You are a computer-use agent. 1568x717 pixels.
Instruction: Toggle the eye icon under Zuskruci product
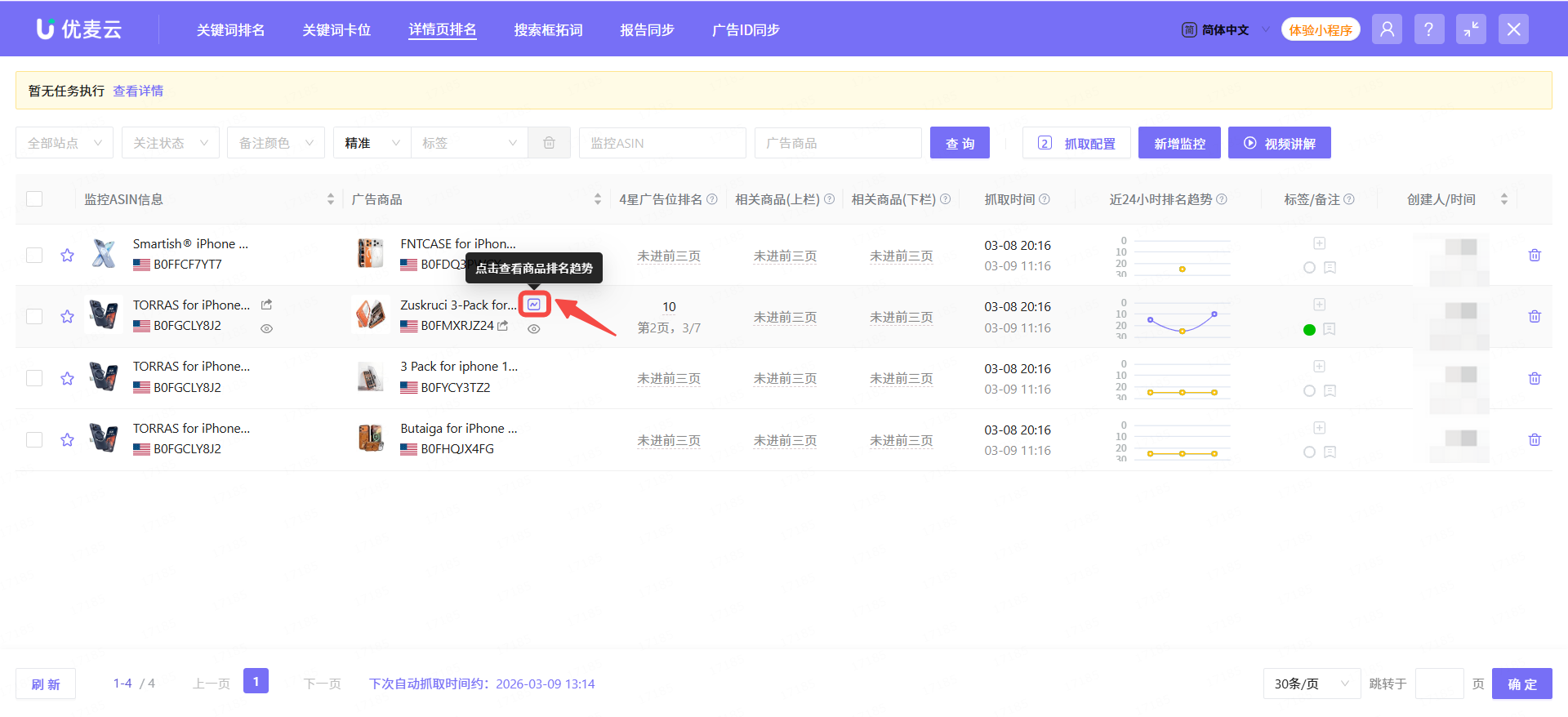pos(533,329)
